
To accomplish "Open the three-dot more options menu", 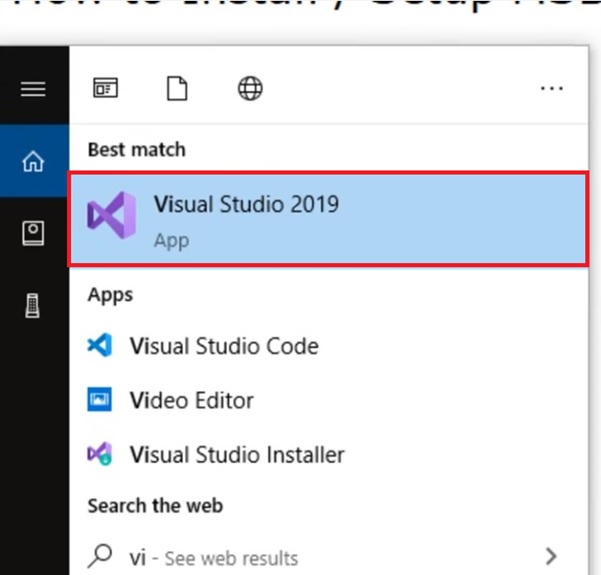I will pos(552,89).
